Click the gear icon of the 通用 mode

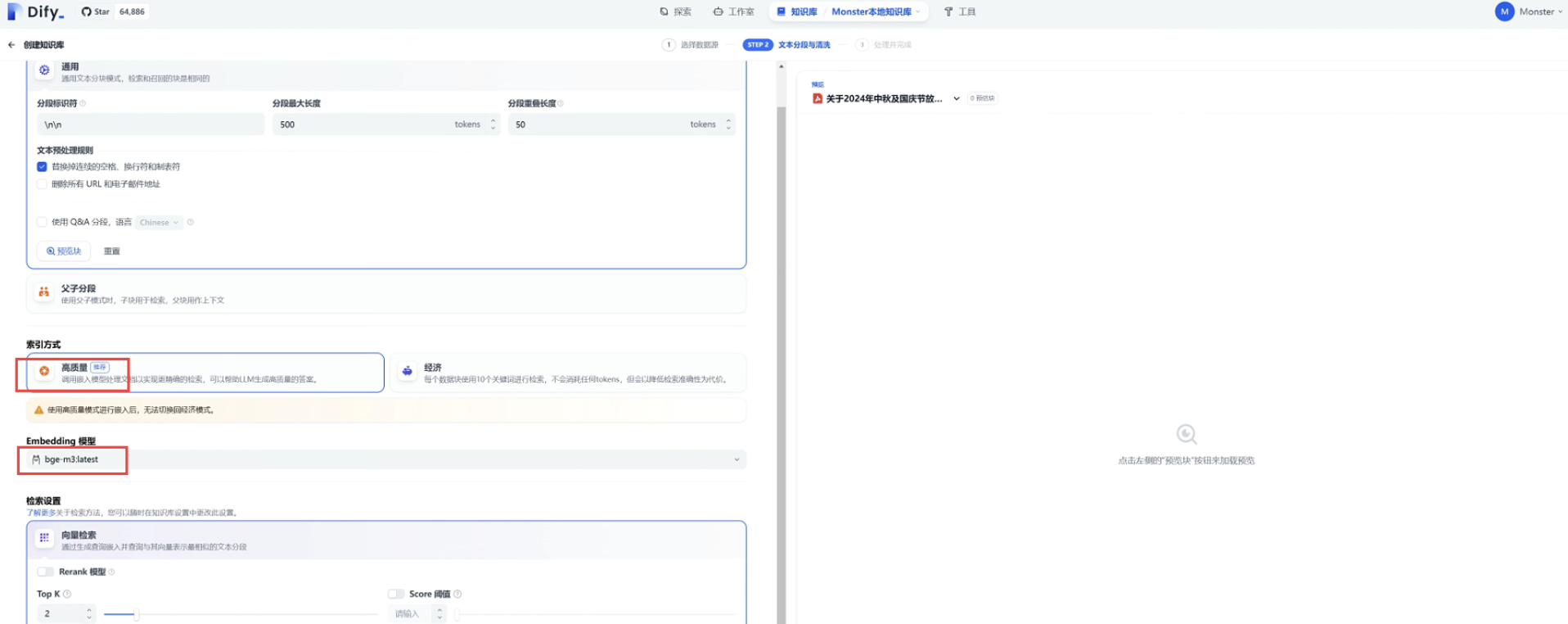coord(44,70)
